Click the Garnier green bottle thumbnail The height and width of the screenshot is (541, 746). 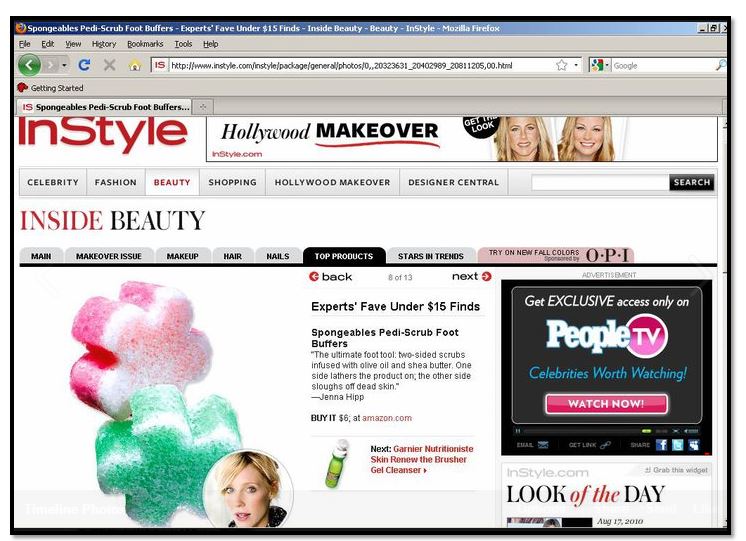click(x=337, y=463)
